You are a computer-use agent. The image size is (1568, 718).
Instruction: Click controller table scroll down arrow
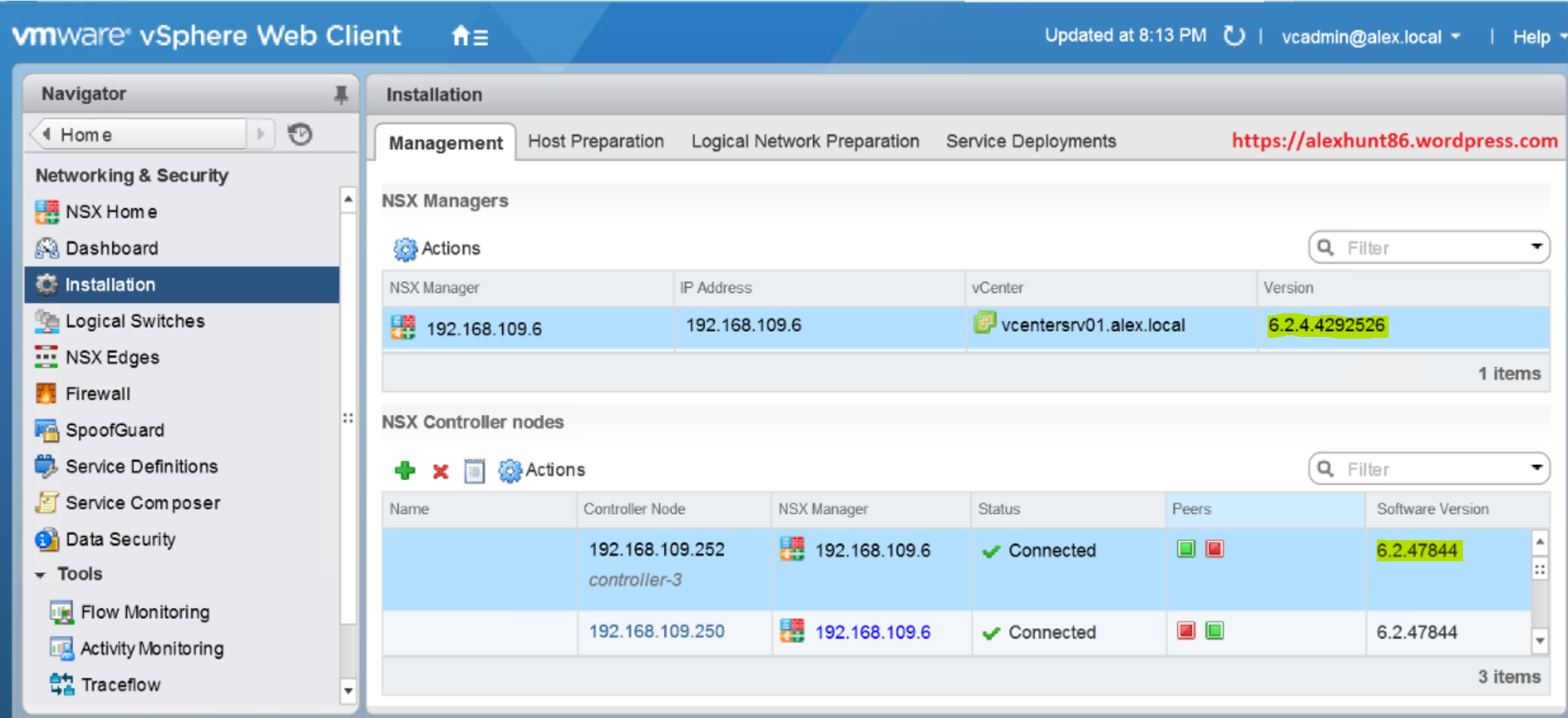point(1540,641)
